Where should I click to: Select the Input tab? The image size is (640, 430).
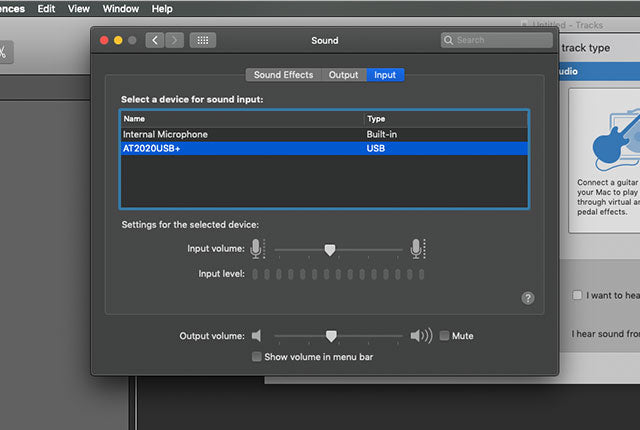[x=385, y=75]
